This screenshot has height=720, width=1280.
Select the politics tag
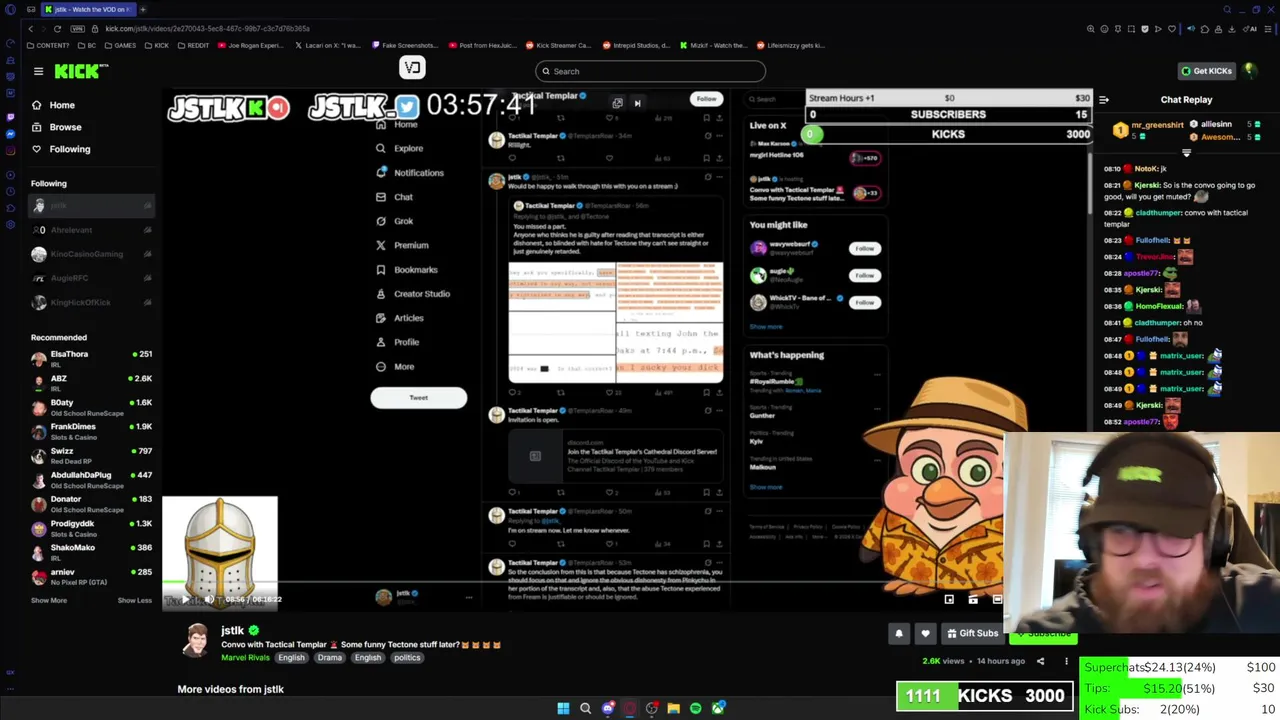(407, 658)
